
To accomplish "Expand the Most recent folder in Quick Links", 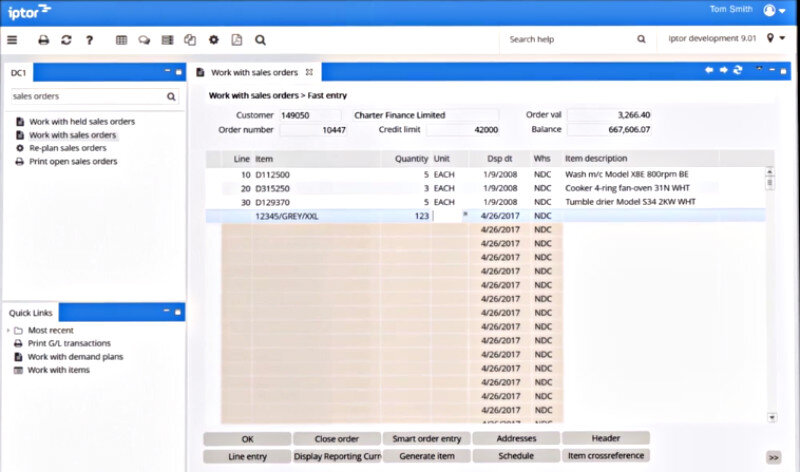I will [x=9, y=330].
